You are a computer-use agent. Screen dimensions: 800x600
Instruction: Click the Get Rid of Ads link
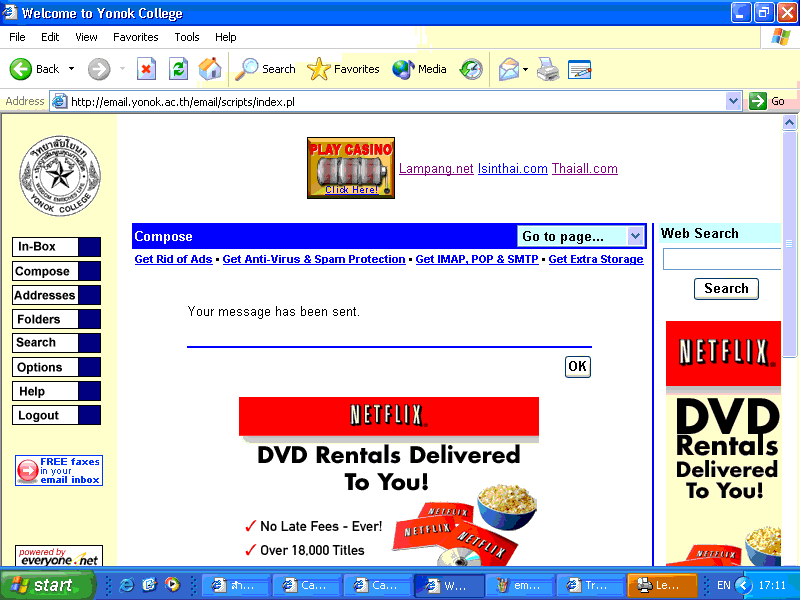173,259
